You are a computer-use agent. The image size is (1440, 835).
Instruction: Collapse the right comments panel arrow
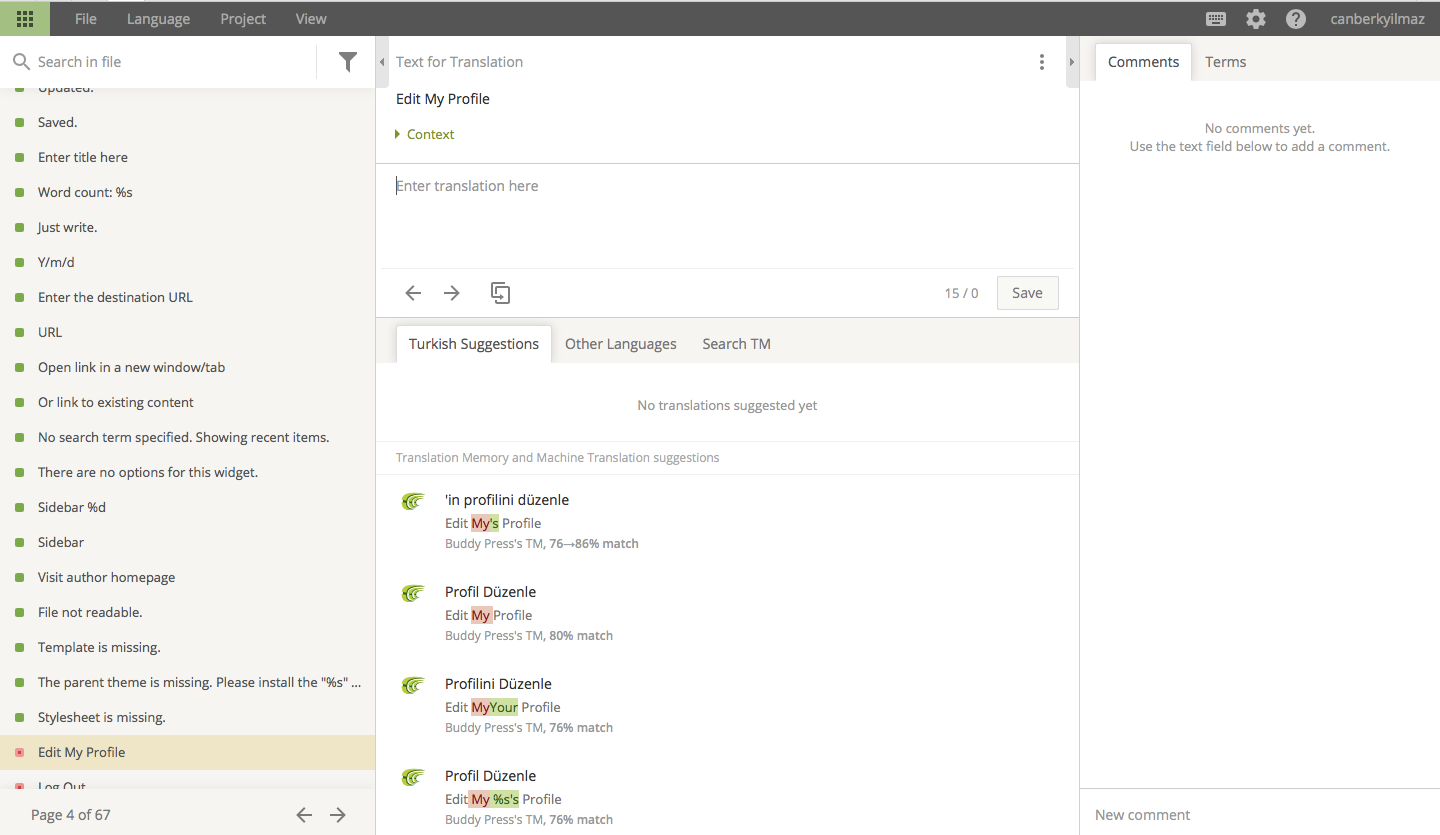pyautogui.click(x=1072, y=62)
